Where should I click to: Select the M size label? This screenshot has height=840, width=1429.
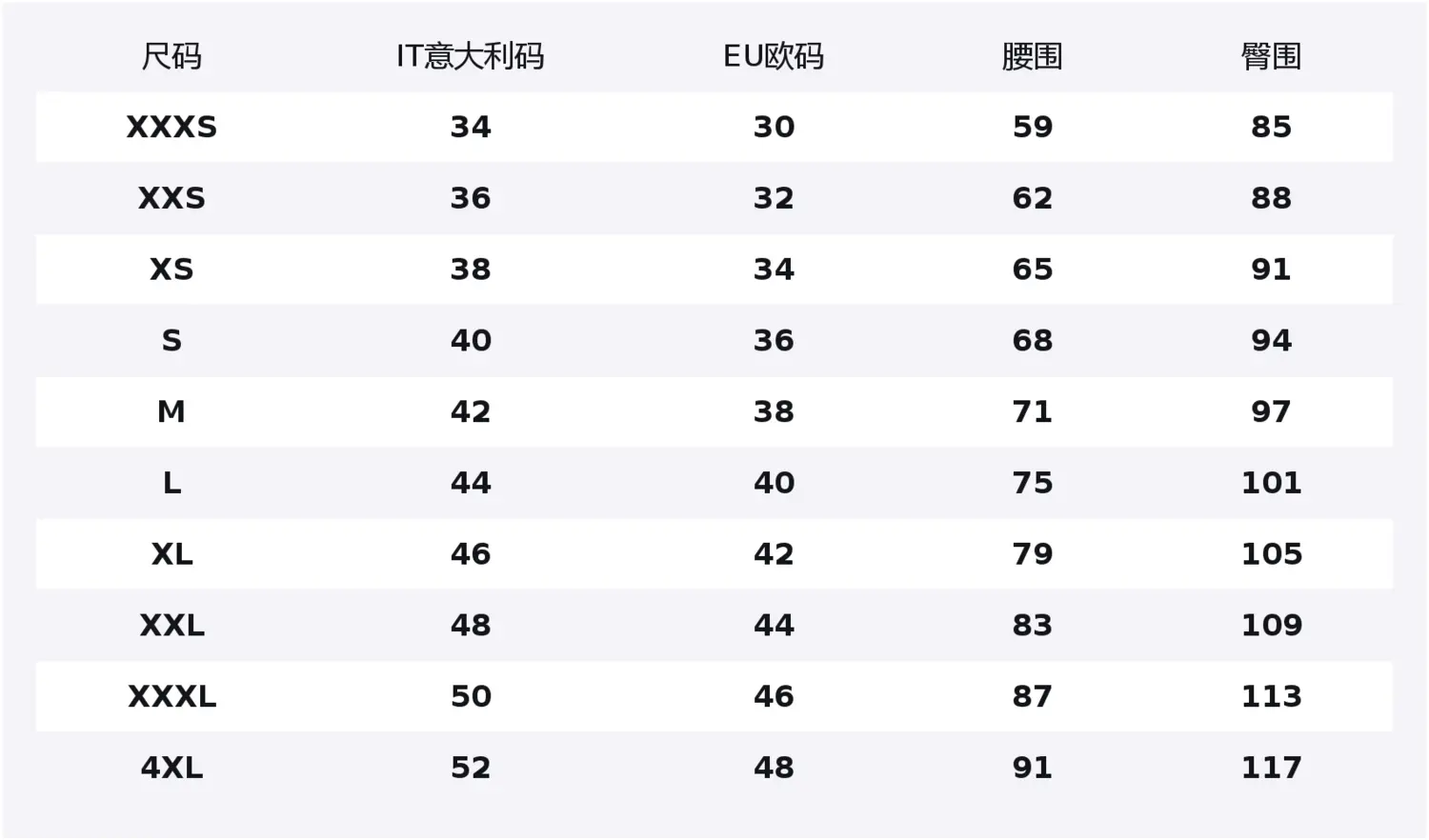[171, 411]
